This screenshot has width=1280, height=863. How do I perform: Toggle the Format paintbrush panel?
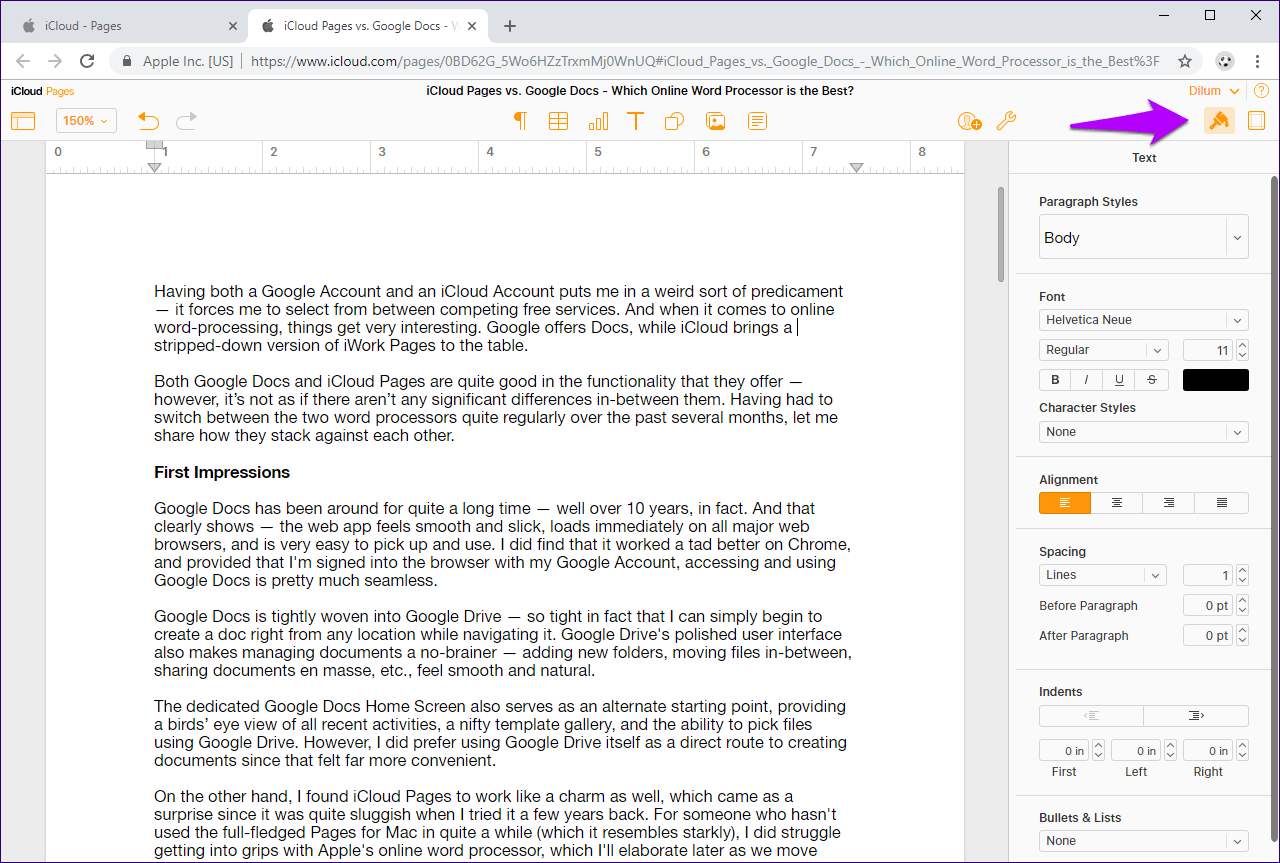coord(1219,121)
